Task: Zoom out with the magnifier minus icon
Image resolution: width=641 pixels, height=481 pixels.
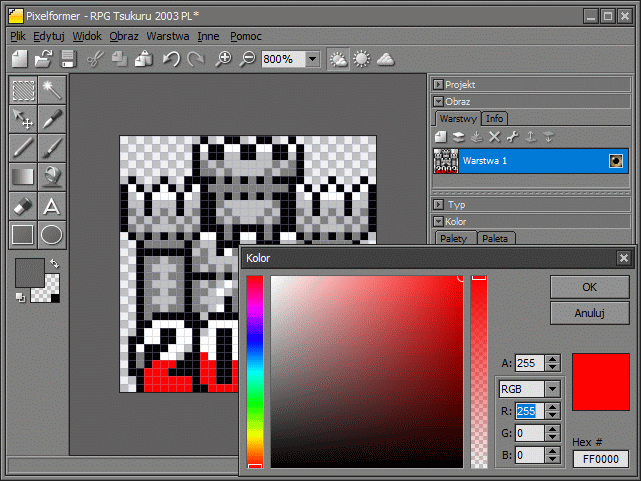Action: tap(247, 59)
